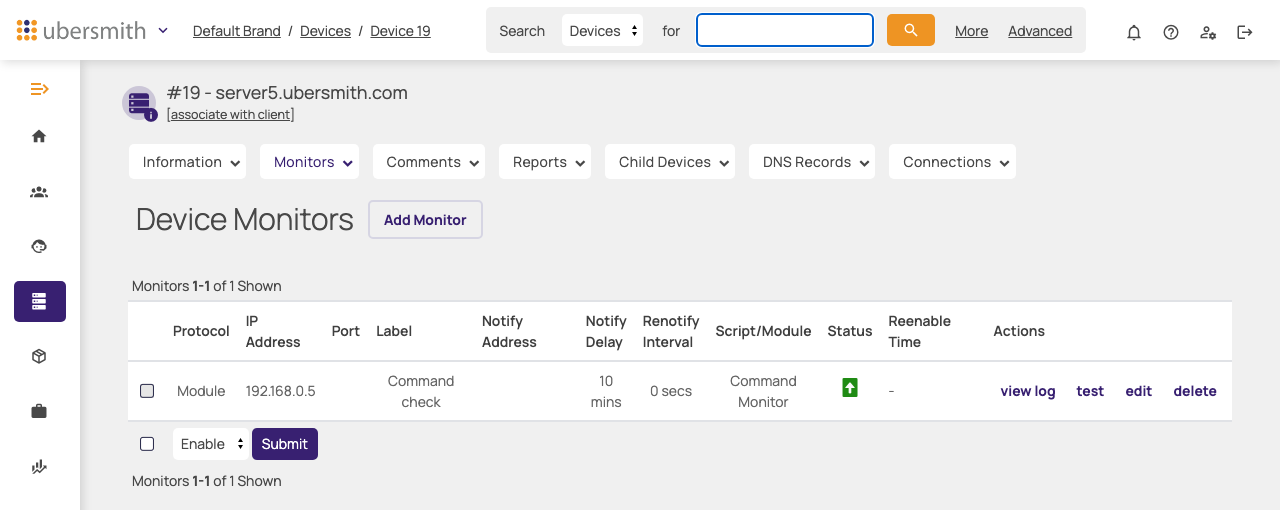The height and width of the screenshot is (510, 1280).
Task: Click the Device 19 breadcrumb
Action: point(400,31)
